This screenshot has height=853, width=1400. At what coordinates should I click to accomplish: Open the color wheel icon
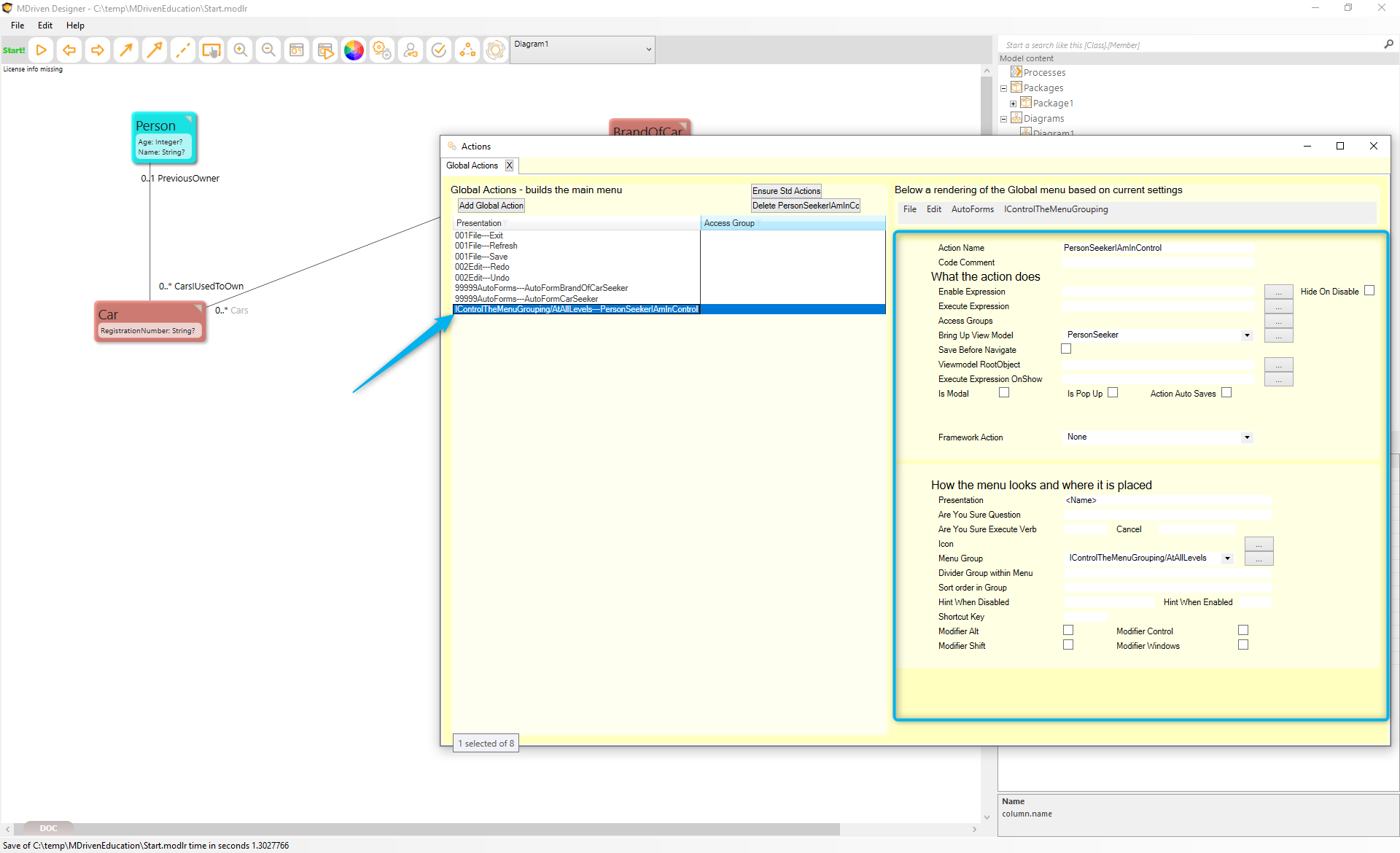tap(354, 50)
